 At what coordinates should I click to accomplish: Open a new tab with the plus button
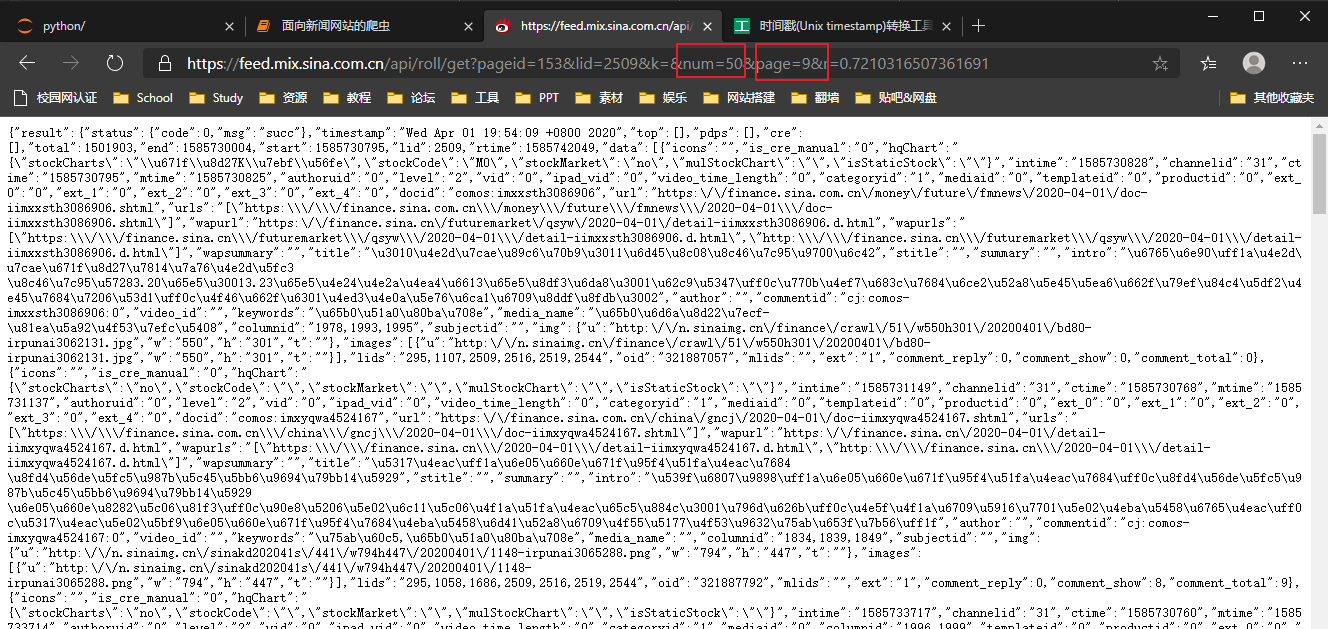(x=978, y=26)
